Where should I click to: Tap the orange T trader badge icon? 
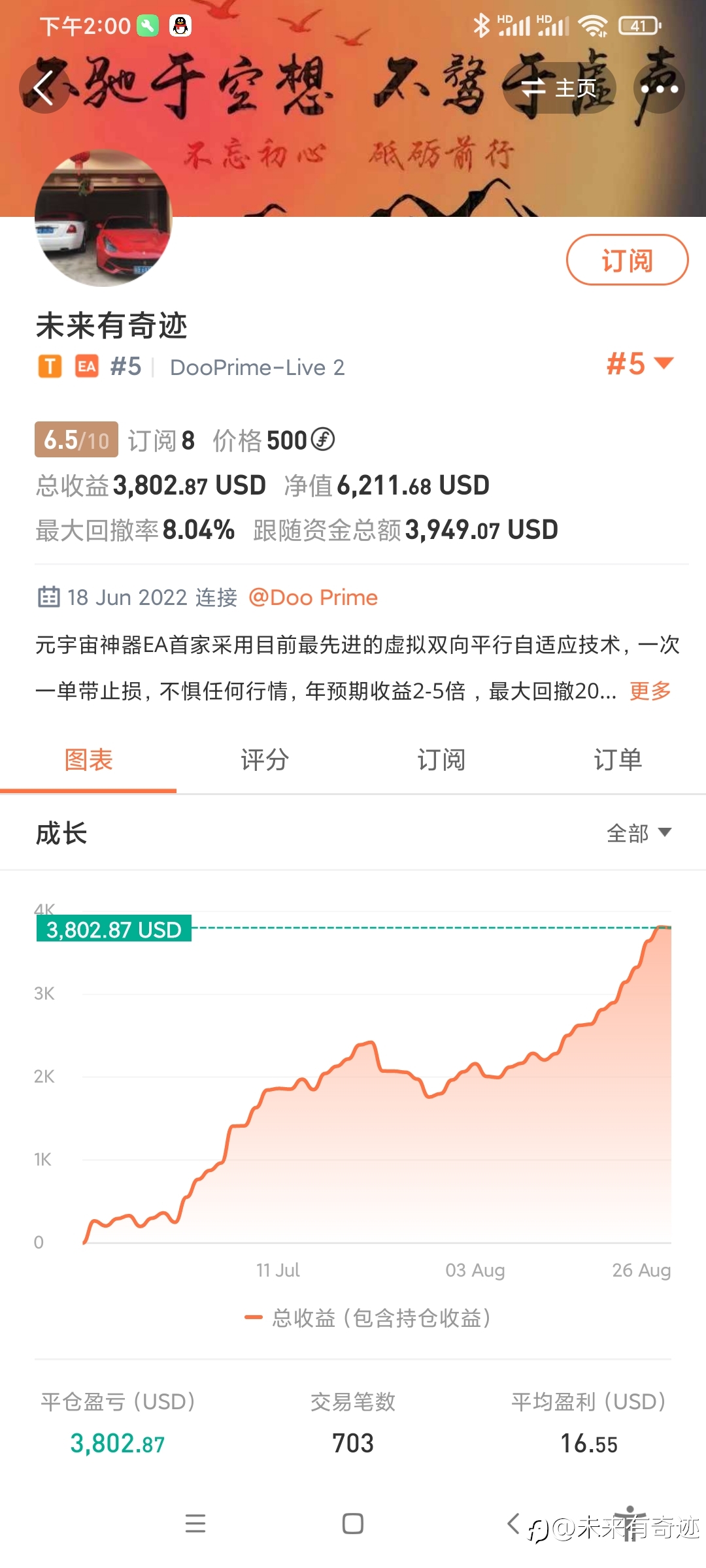tap(50, 367)
